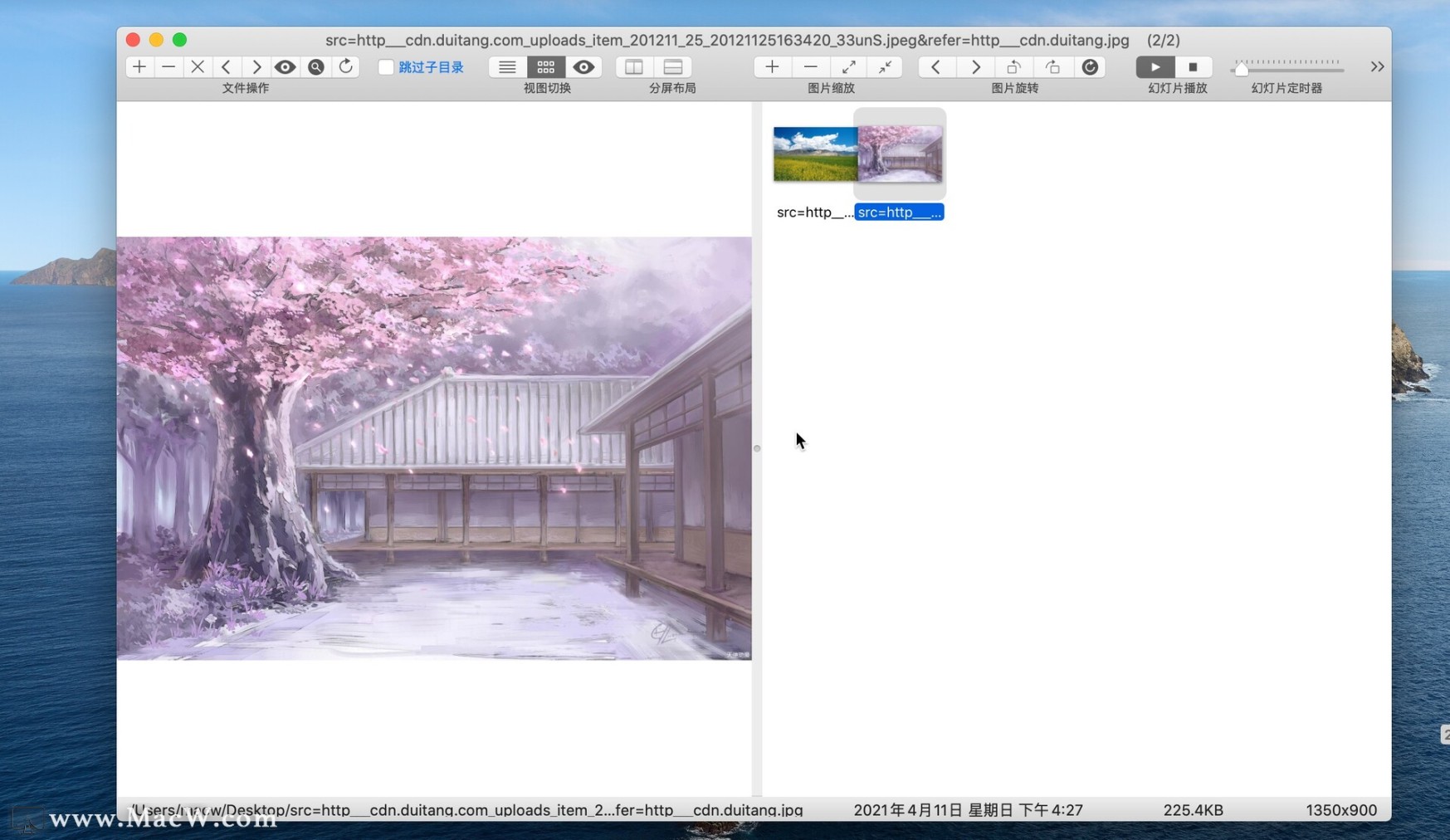Zoom out using the minus under 图片缩放

click(x=810, y=67)
